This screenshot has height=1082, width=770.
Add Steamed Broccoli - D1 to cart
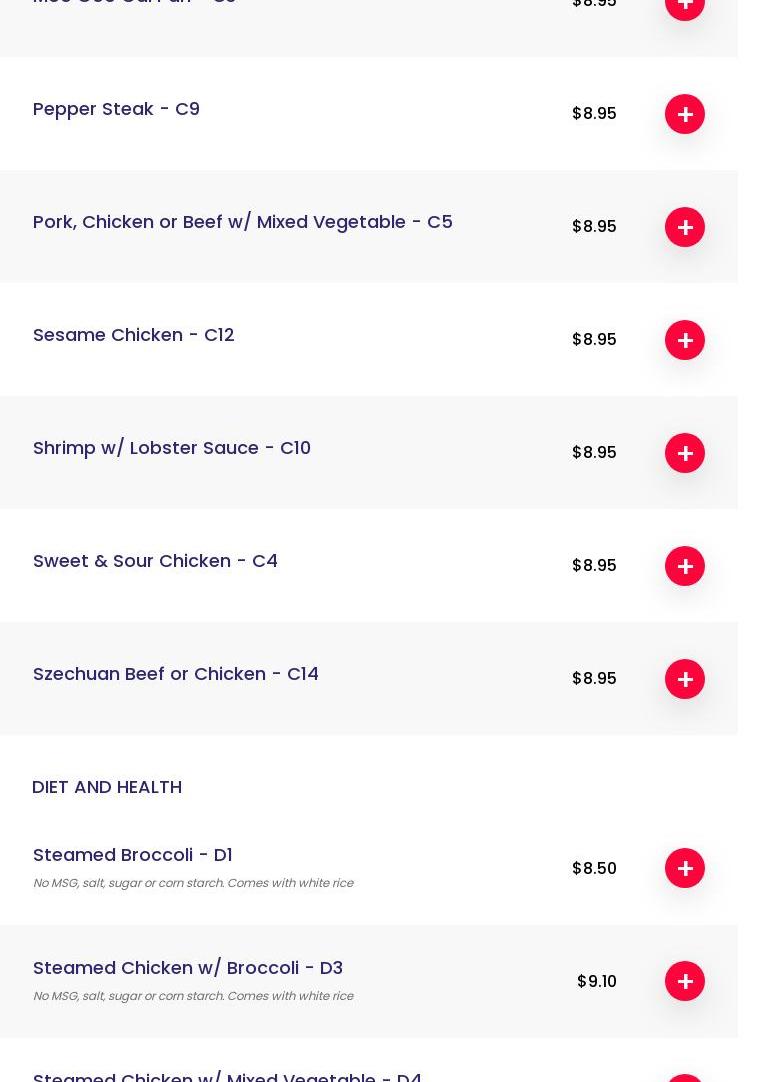pos(685,868)
